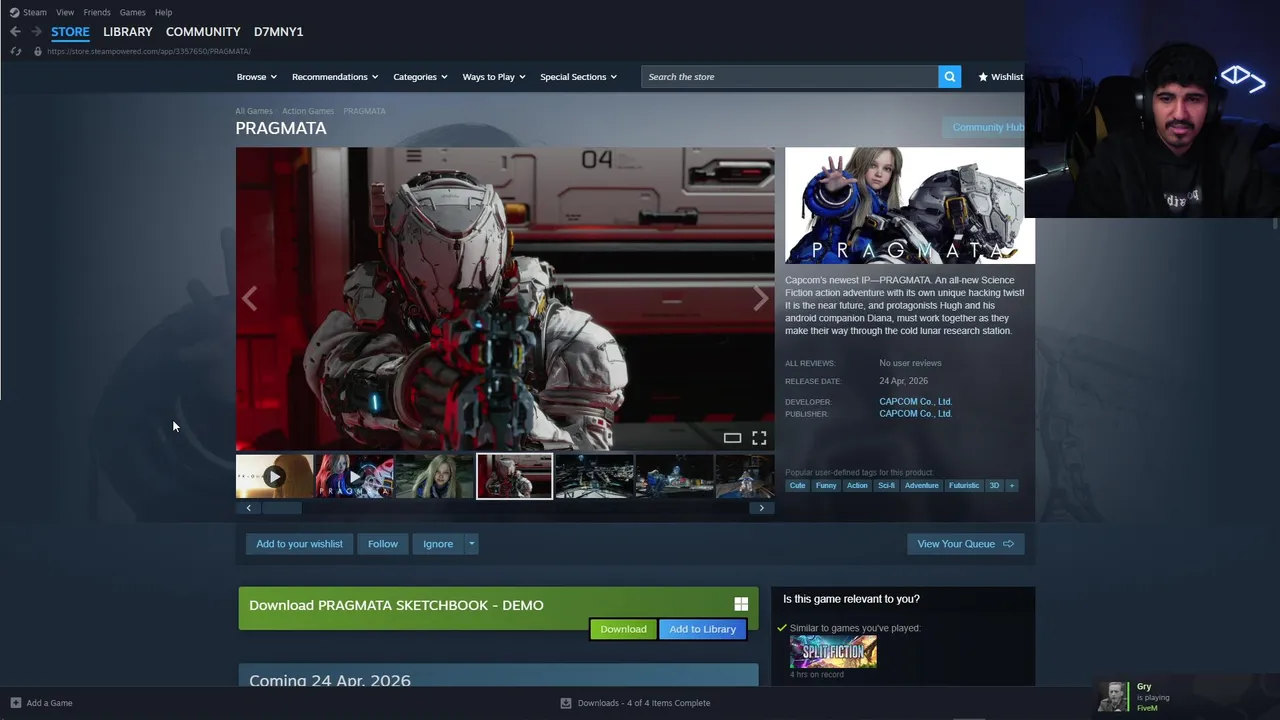
Task: Click Add to Library button
Action: (702, 629)
